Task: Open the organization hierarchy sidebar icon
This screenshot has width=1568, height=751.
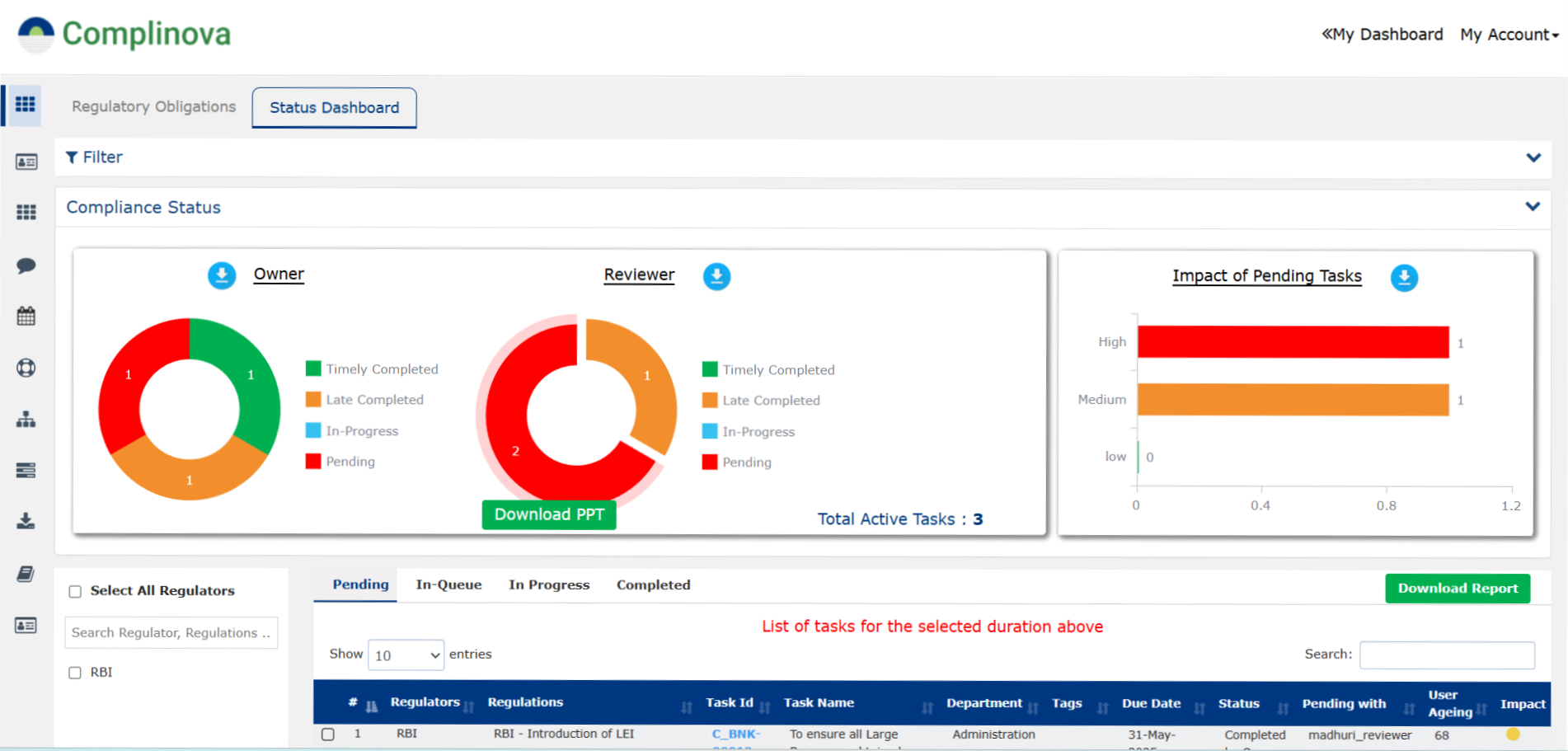Action: [26, 420]
